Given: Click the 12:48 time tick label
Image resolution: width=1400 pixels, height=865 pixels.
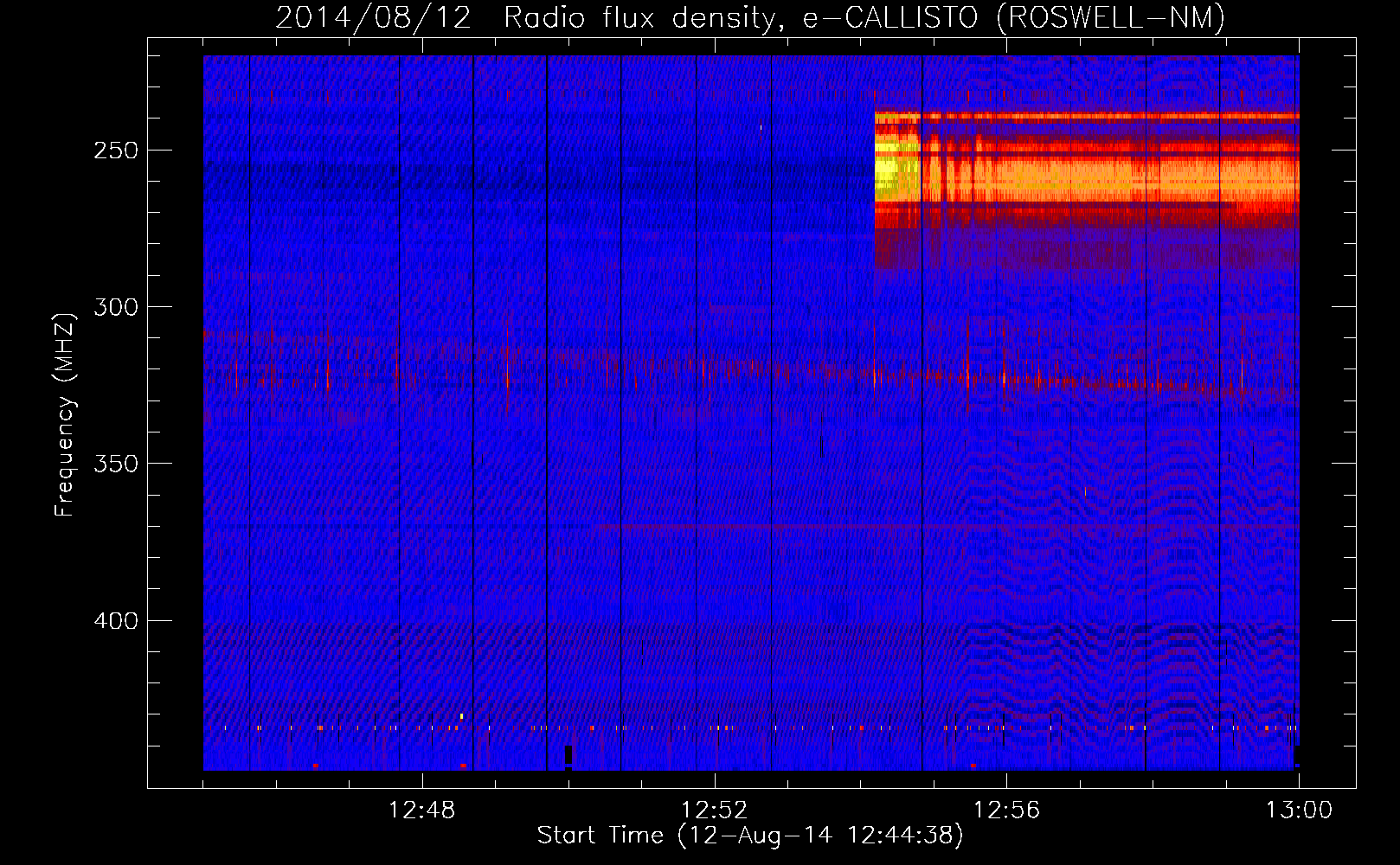Looking at the screenshot, I should tap(422, 811).
